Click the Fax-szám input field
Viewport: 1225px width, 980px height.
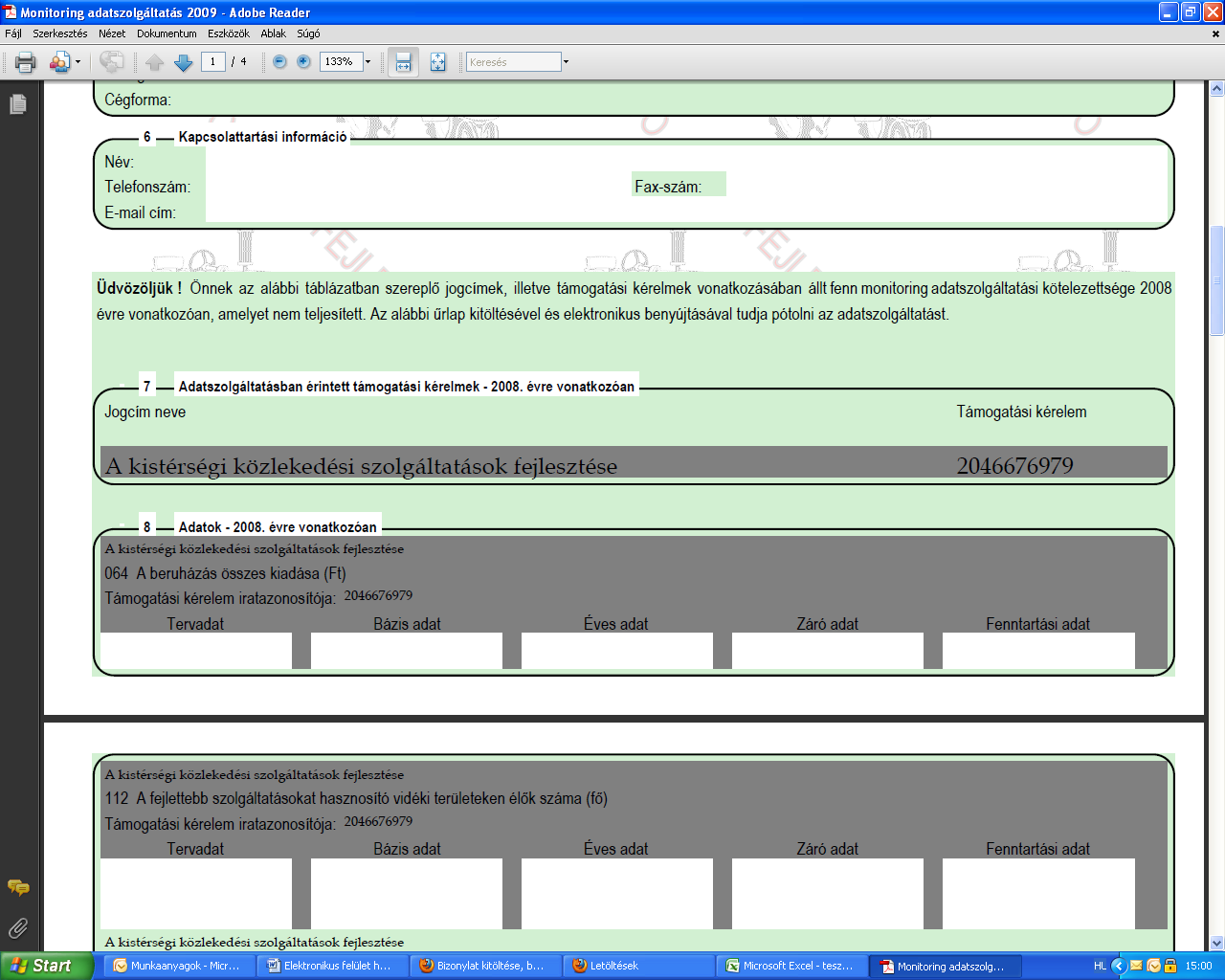pos(947,186)
